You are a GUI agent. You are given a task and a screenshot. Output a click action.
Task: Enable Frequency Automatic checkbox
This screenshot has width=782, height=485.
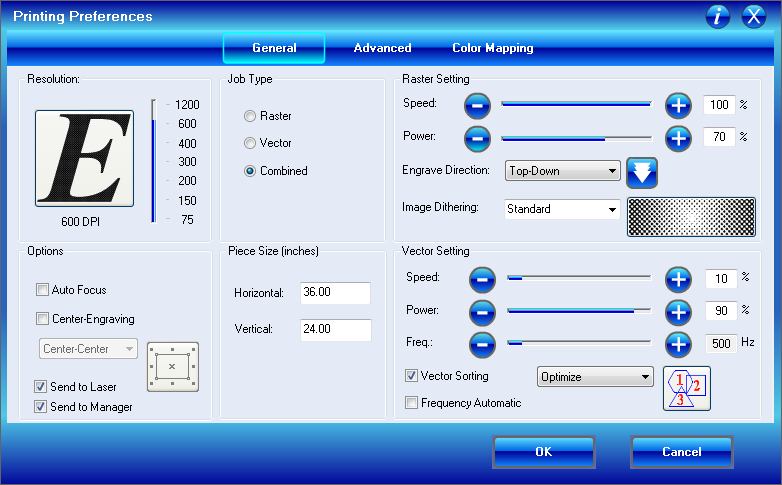click(x=411, y=403)
